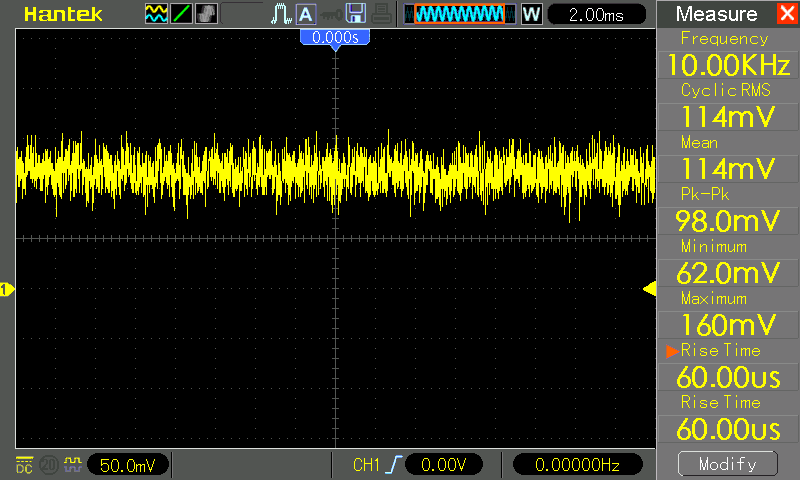Toggle the 20 bandwidth limit icon
Image resolution: width=800 pixels, height=480 pixels.
[x=49, y=465]
